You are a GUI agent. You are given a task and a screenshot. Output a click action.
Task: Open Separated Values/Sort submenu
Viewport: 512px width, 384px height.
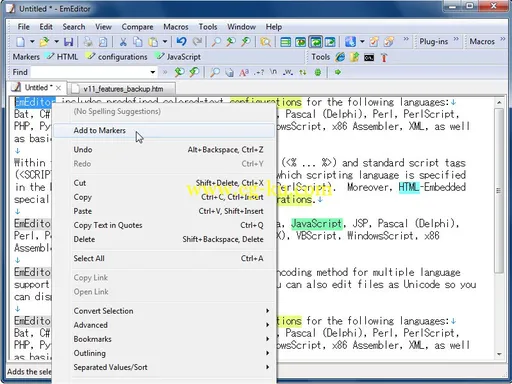tap(164, 367)
